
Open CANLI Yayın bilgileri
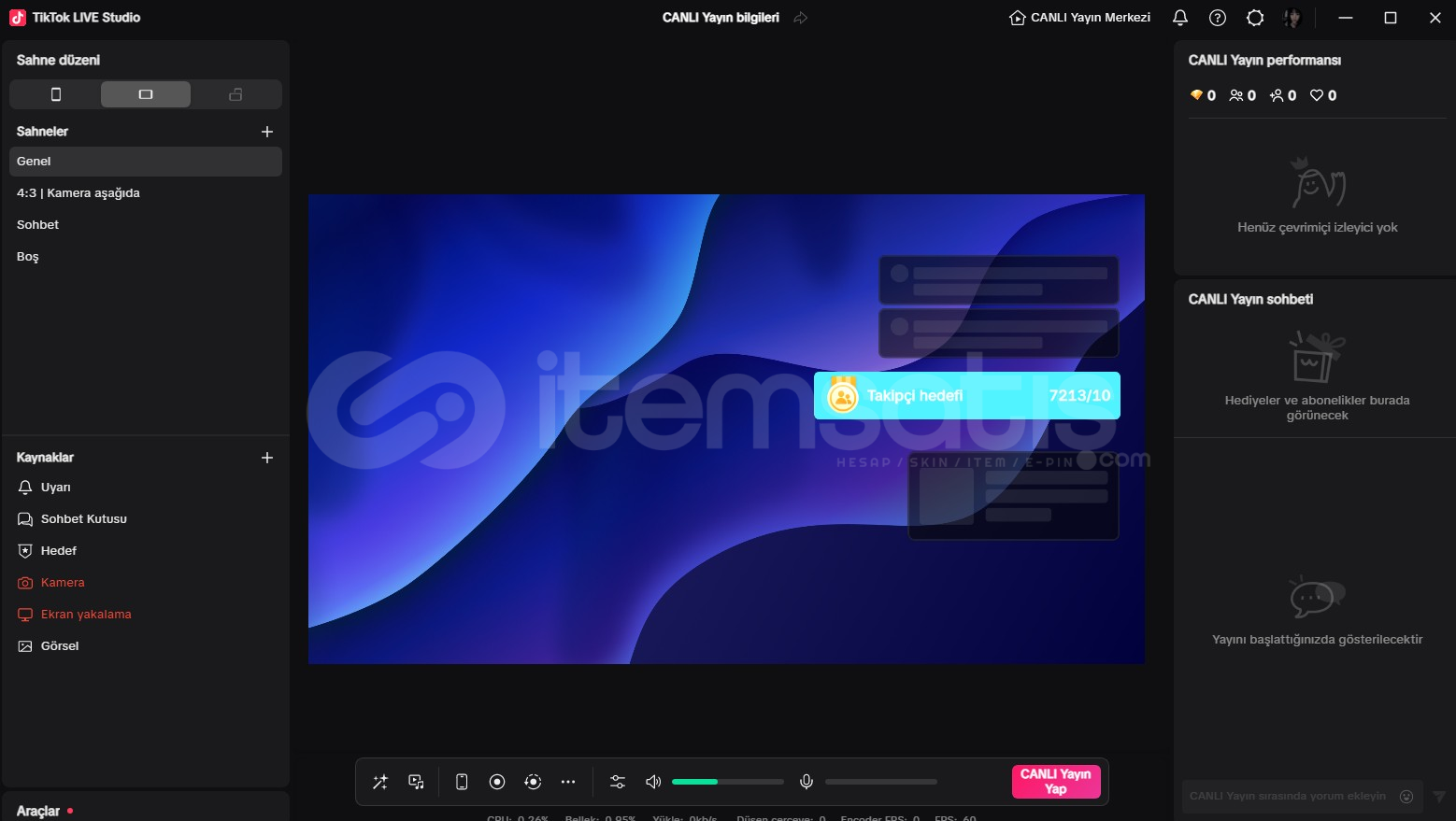coord(721,18)
